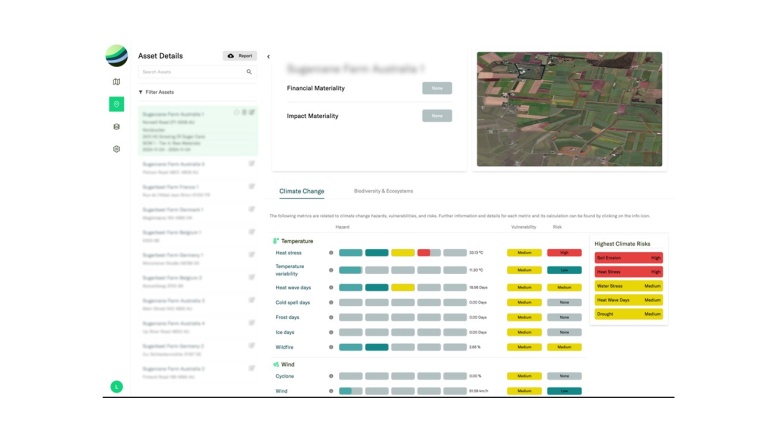
Task: Click the Wind category icon
Action: coord(275,364)
